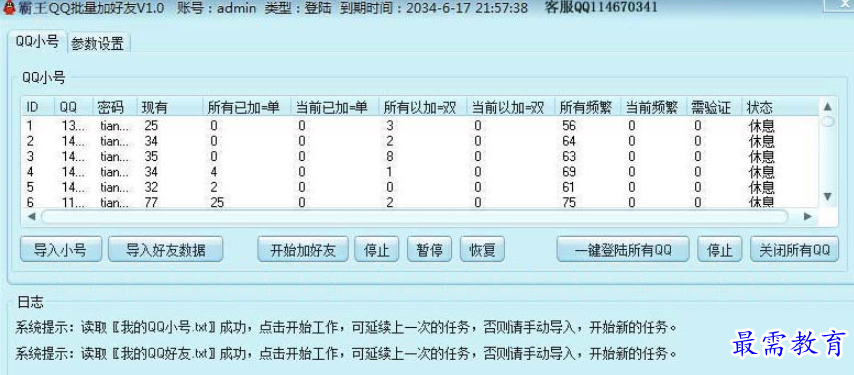Click the horizontal scrollbar right arrow
Viewport: 854px width, 375px height.
[x=807, y=217]
